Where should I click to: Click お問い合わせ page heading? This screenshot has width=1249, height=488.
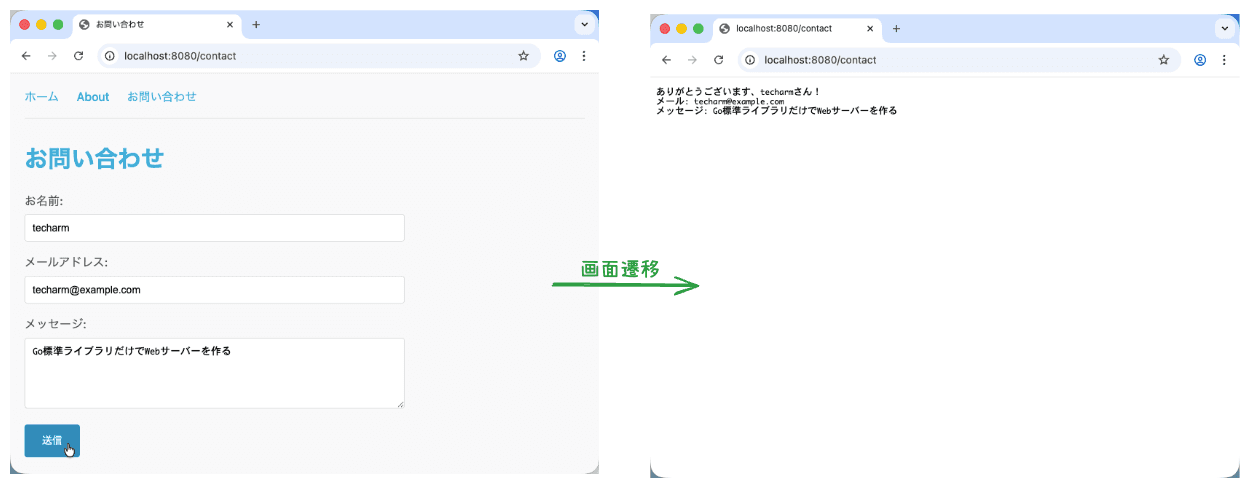coord(94,158)
